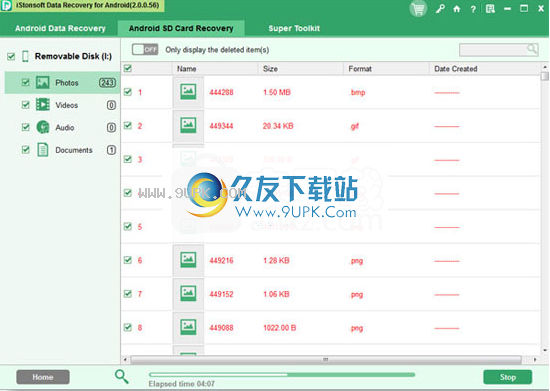Uncheck row 1 checkbox
Viewport: 550px width, 391px height.
tap(128, 92)
